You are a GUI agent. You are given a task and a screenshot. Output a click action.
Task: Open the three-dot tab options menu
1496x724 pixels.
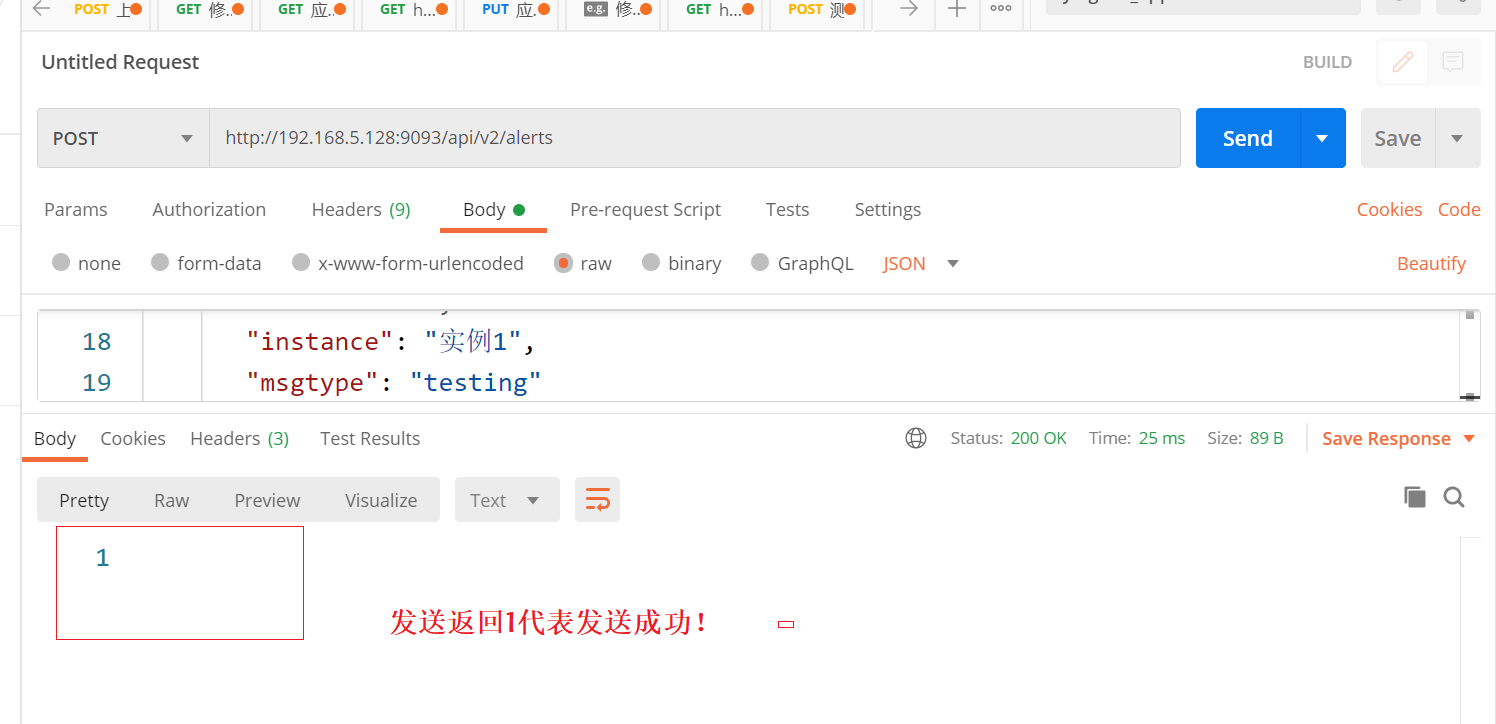coord(1001,10)
